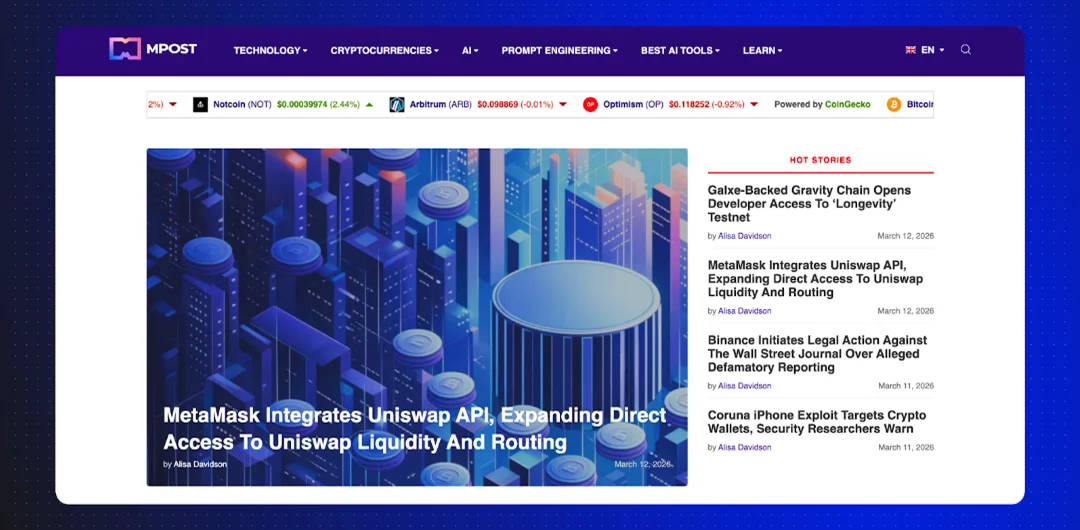Open the search magnifier icon
Image resolution: width=1080 pixels, height=530 pixels.
966,50
